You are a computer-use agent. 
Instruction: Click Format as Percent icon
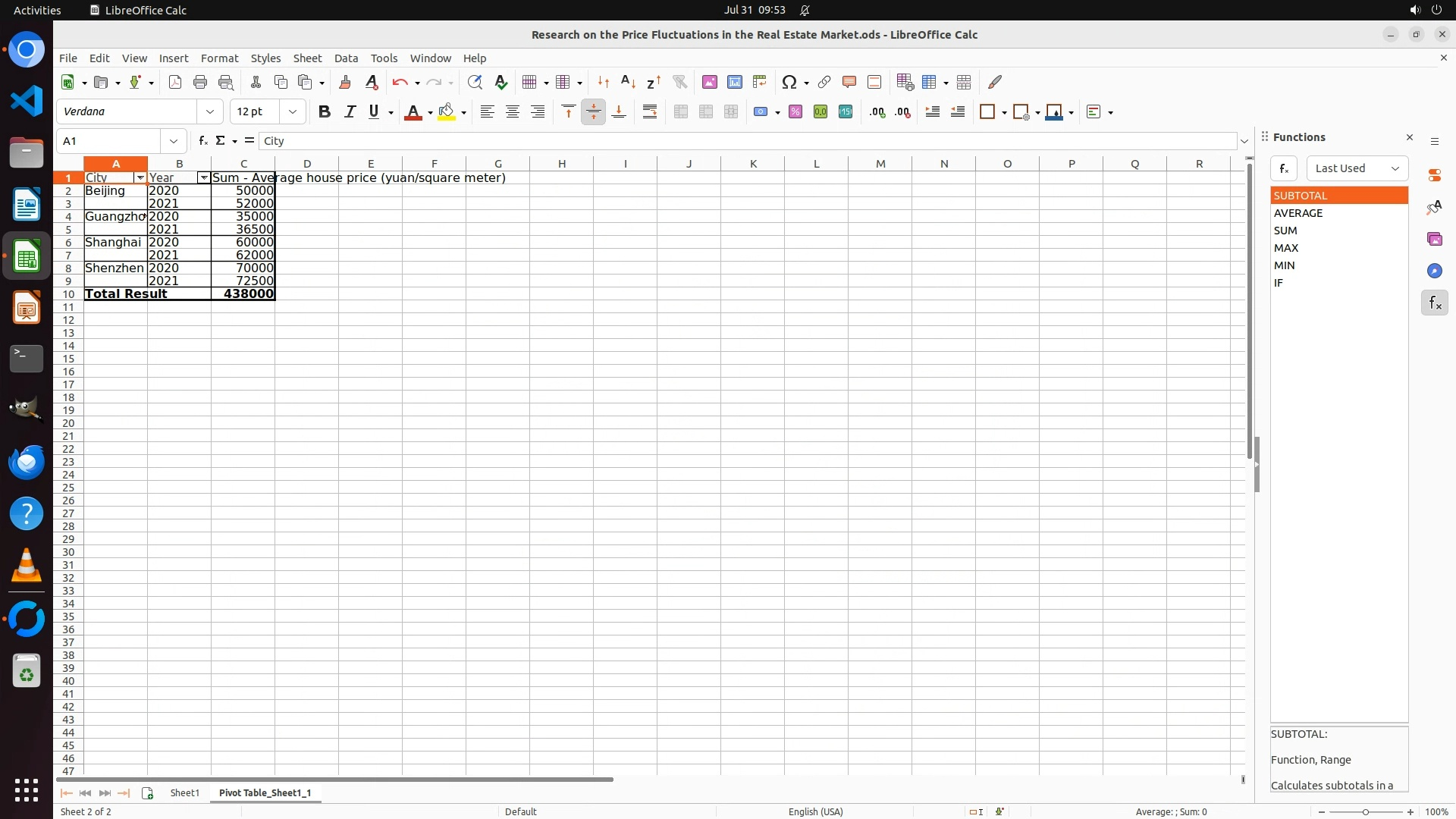pyautogui.click(x=795, y=112)
